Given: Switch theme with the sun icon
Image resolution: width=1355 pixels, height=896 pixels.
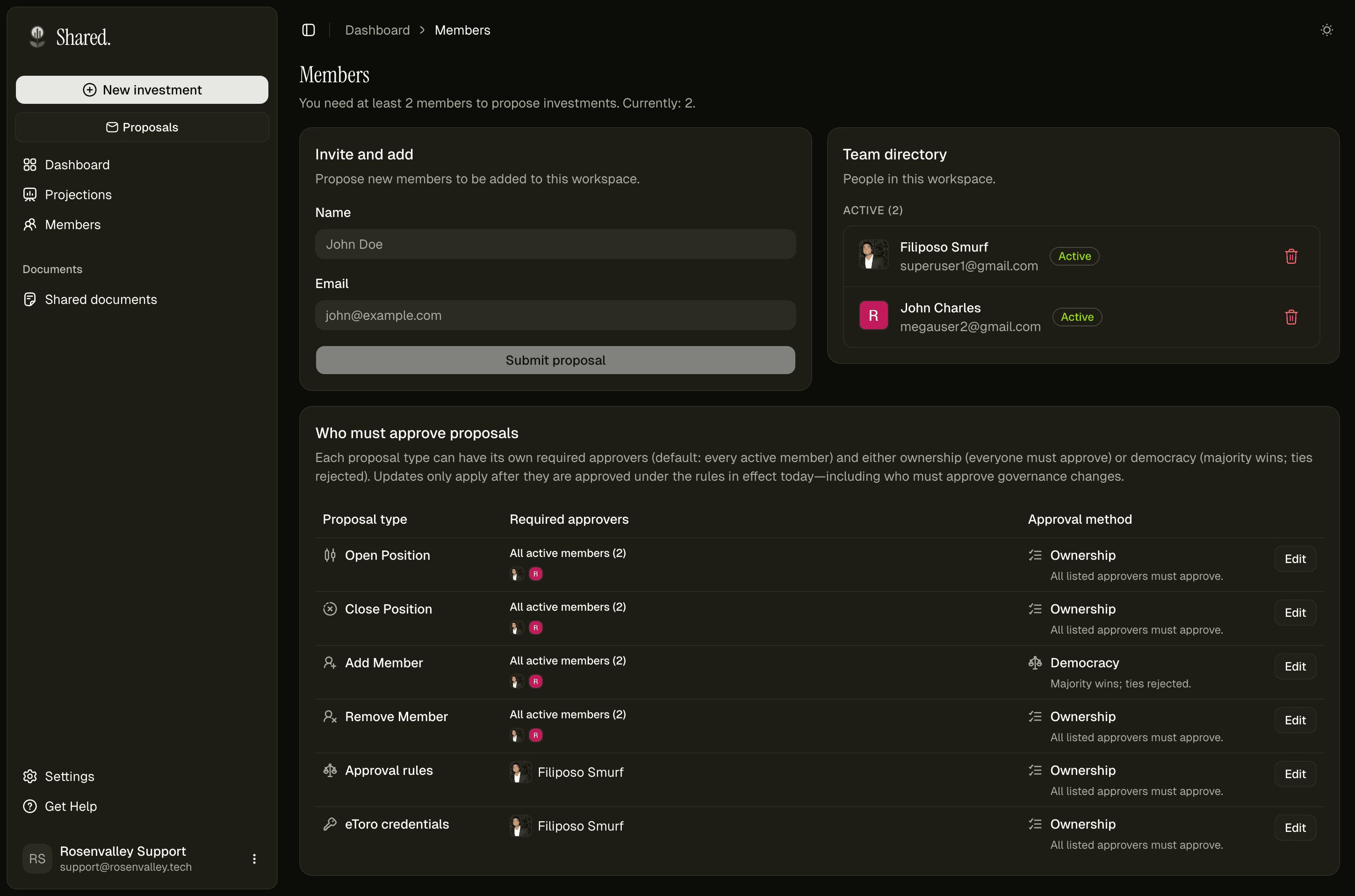Looking at the screenshot, I should point(1326,30).
